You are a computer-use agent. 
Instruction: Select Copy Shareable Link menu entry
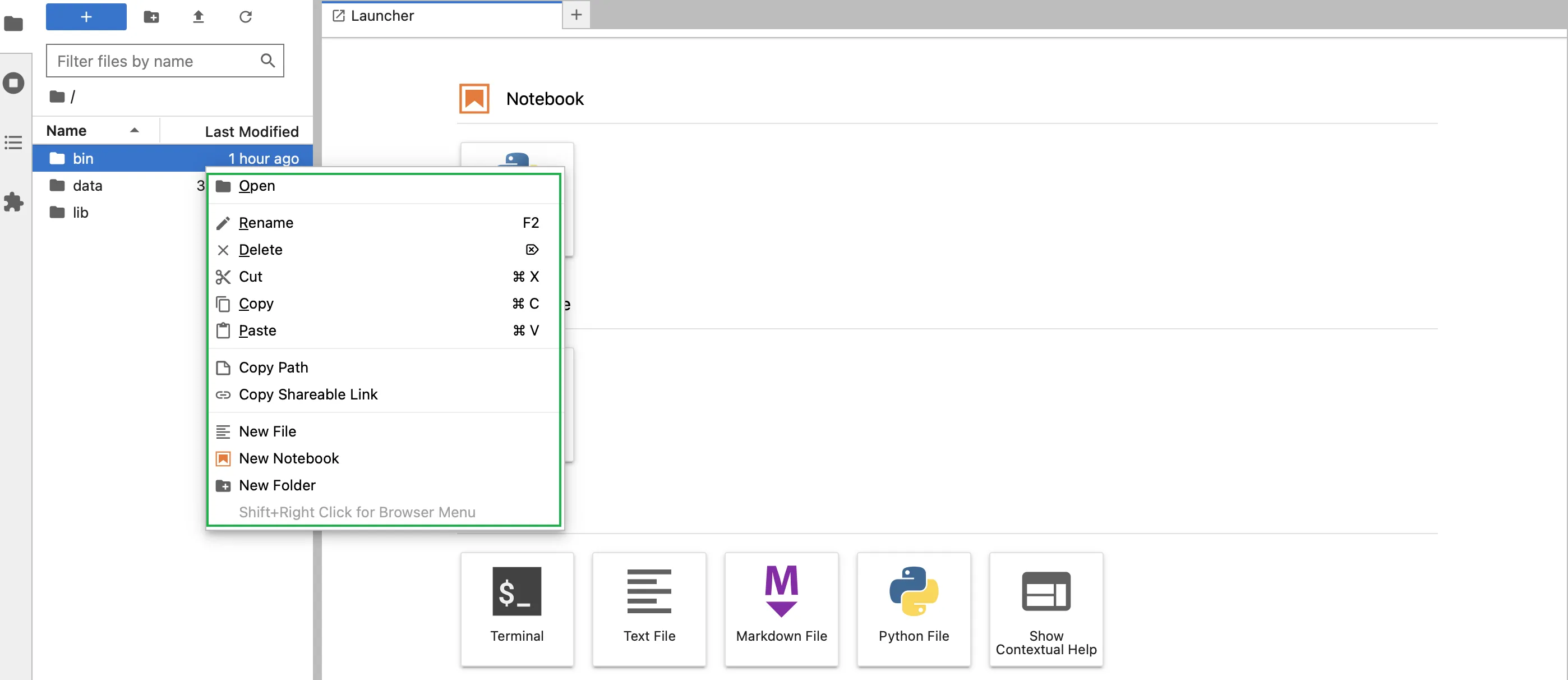tap(384, 394)
